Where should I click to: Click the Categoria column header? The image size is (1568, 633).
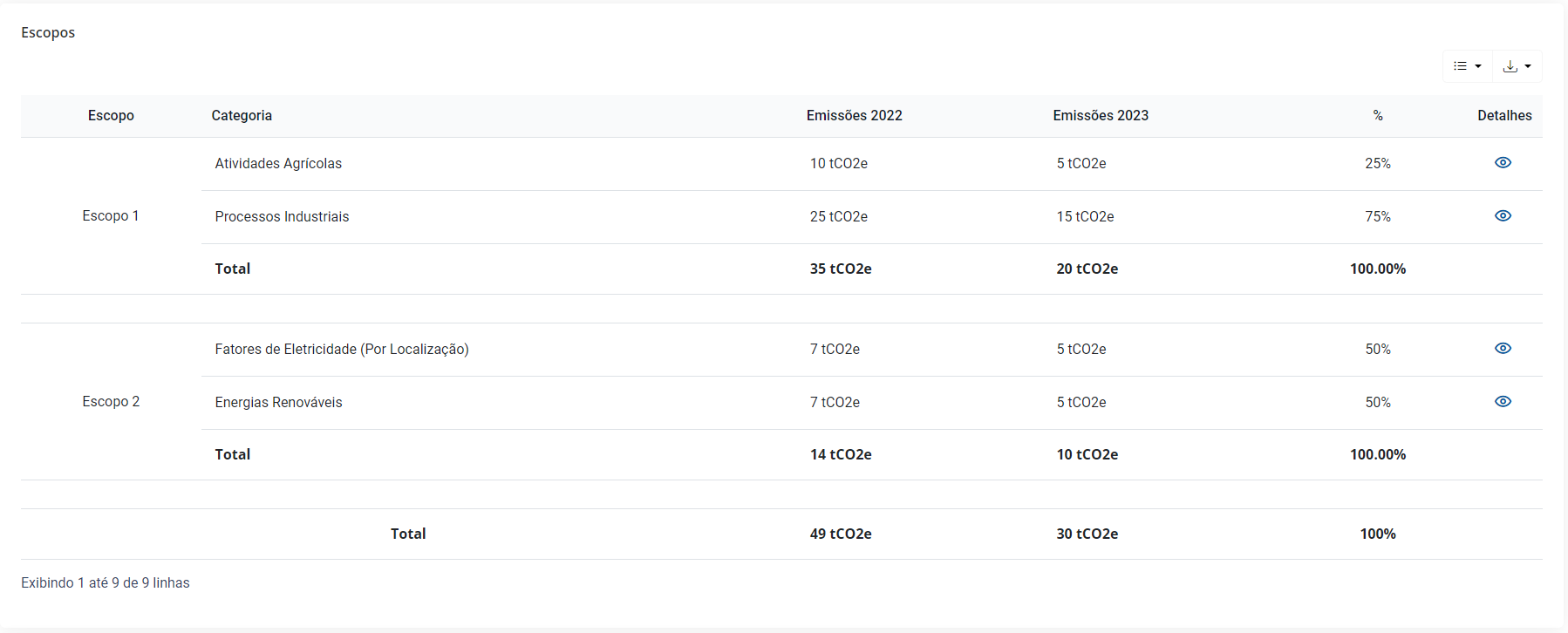[x=242, y=116]
